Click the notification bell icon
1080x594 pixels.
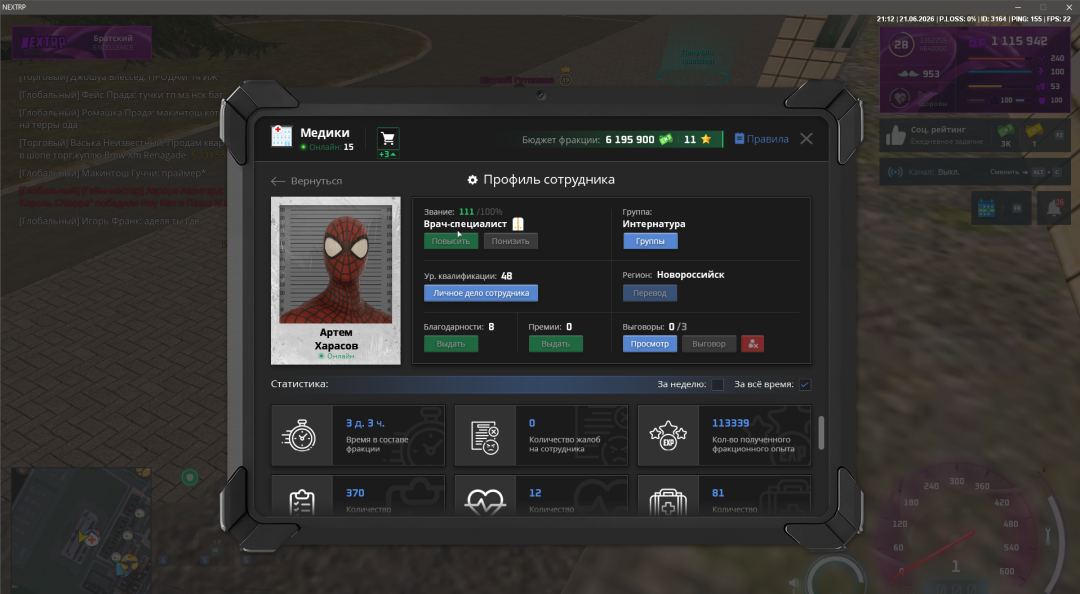(1054, 208)
